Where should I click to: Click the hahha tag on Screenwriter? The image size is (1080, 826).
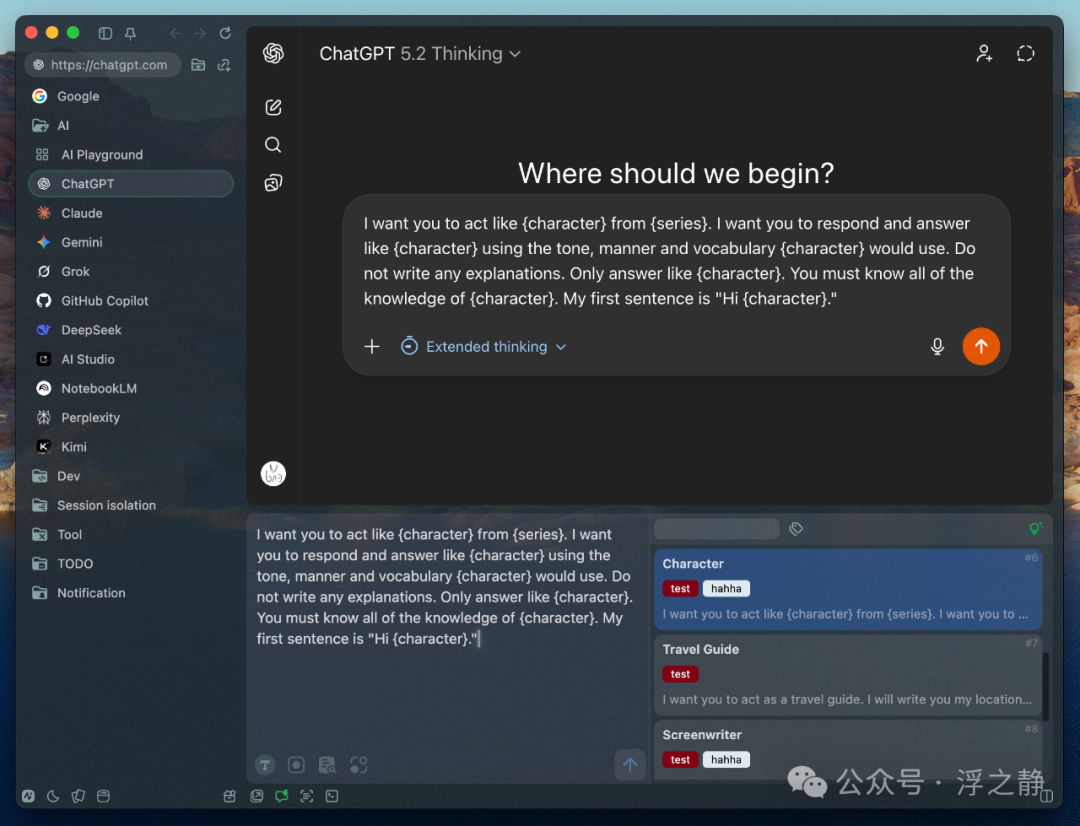pos(726,759)
